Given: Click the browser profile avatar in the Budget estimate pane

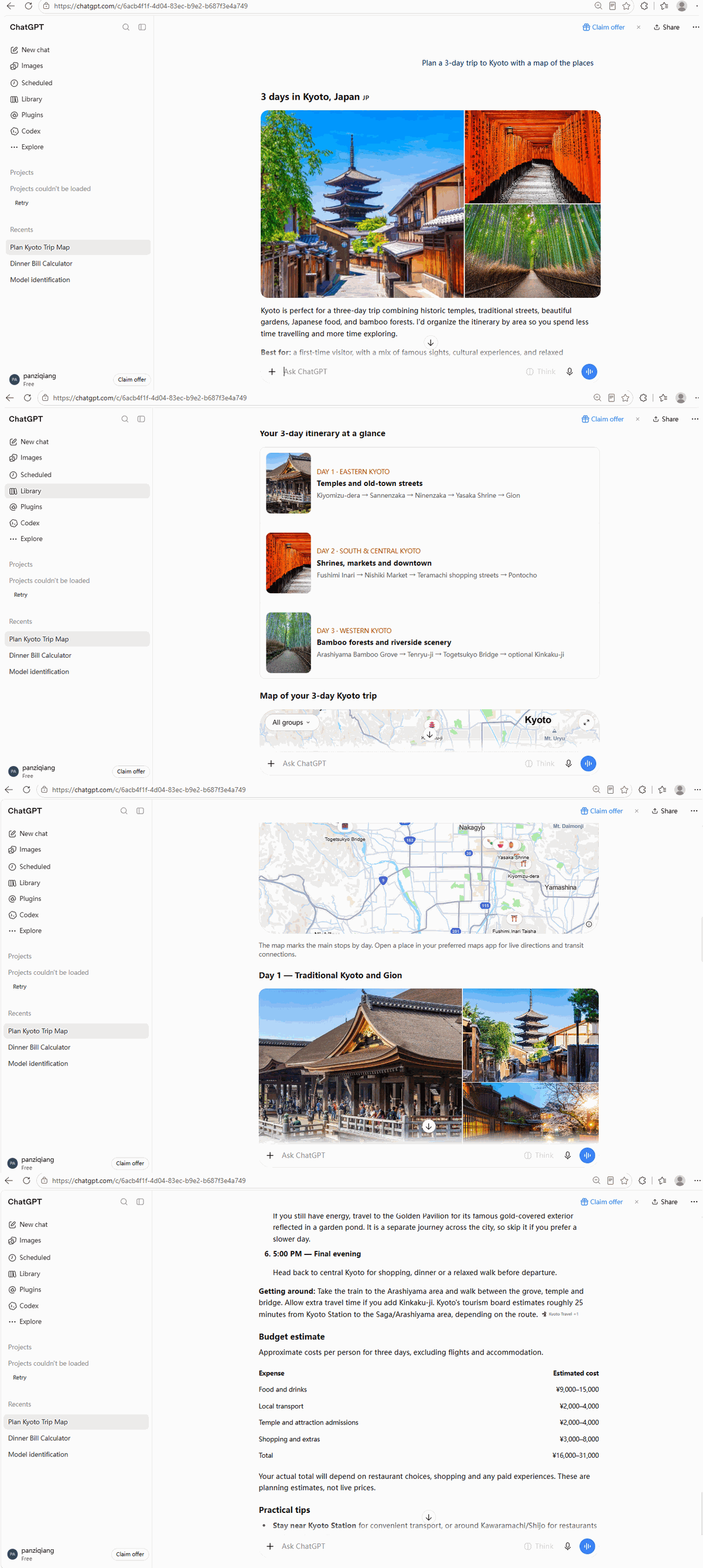Looking at the screenshot, I should (680, 1181).
